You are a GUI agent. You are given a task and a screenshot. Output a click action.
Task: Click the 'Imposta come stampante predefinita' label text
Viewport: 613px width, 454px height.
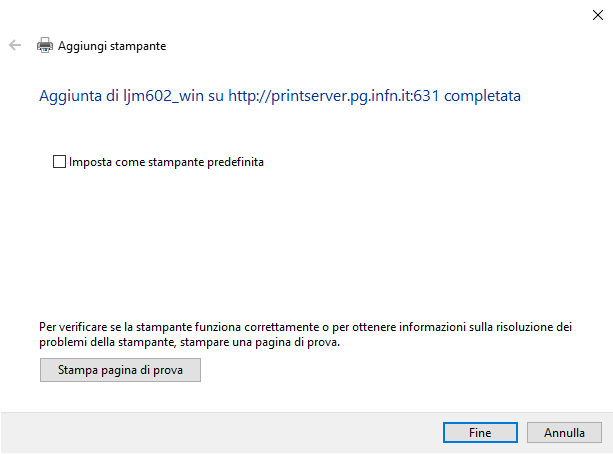pyautogui.click(x=166, y=162)
